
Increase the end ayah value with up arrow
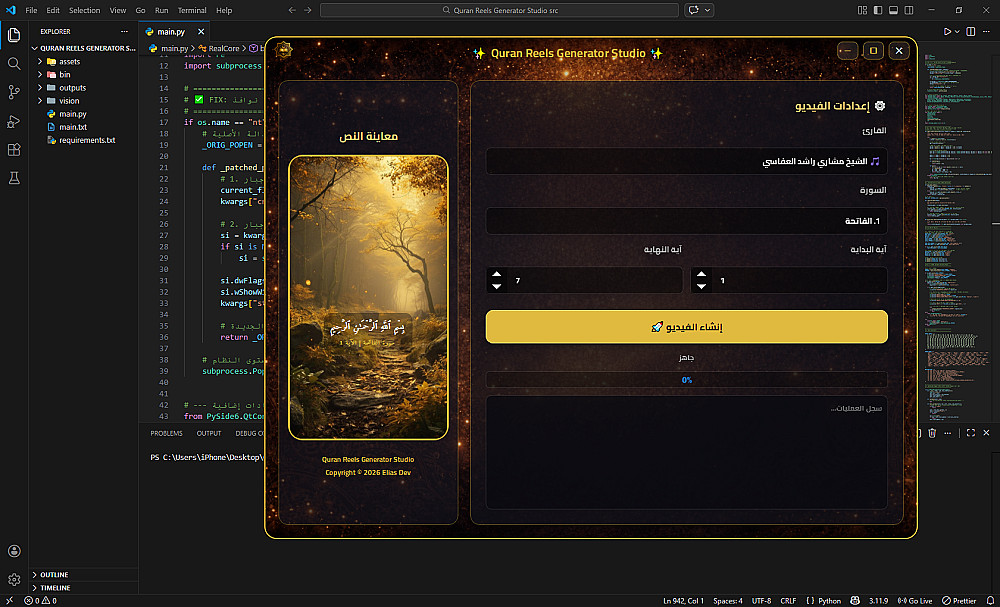(x=497, y=274)
